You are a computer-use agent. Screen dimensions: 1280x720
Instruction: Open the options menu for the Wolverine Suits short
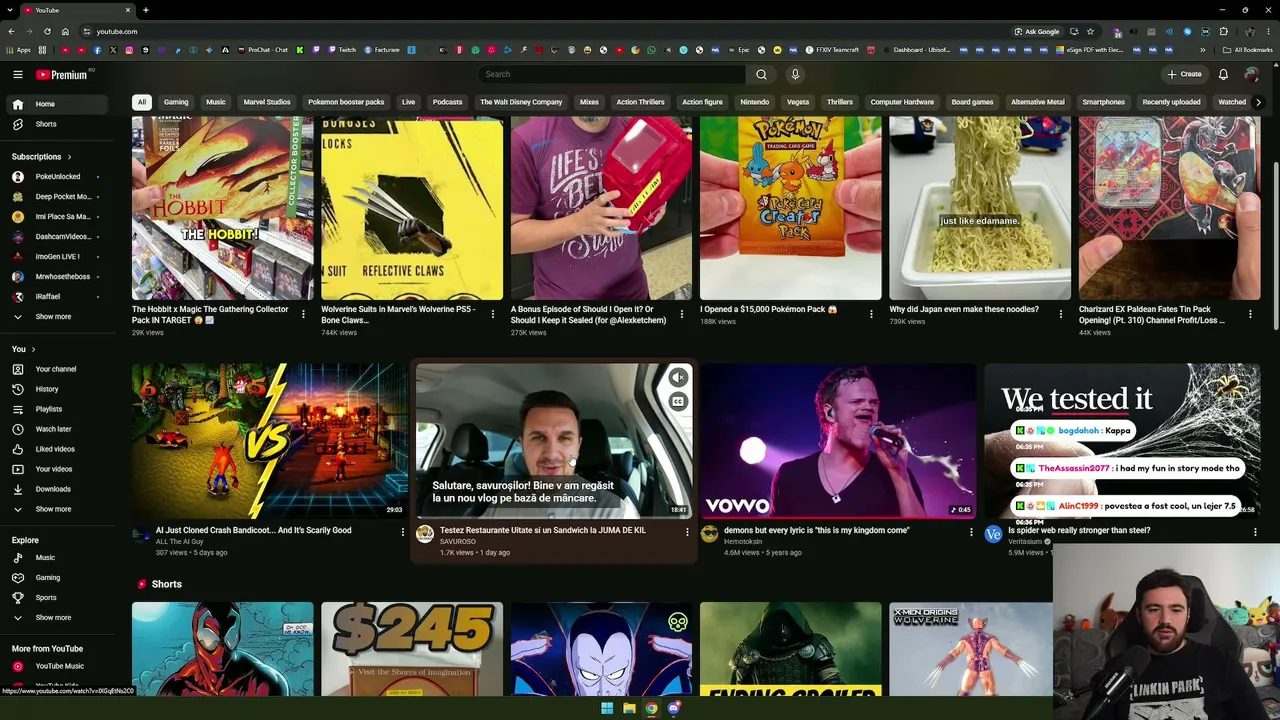point(492,314)
